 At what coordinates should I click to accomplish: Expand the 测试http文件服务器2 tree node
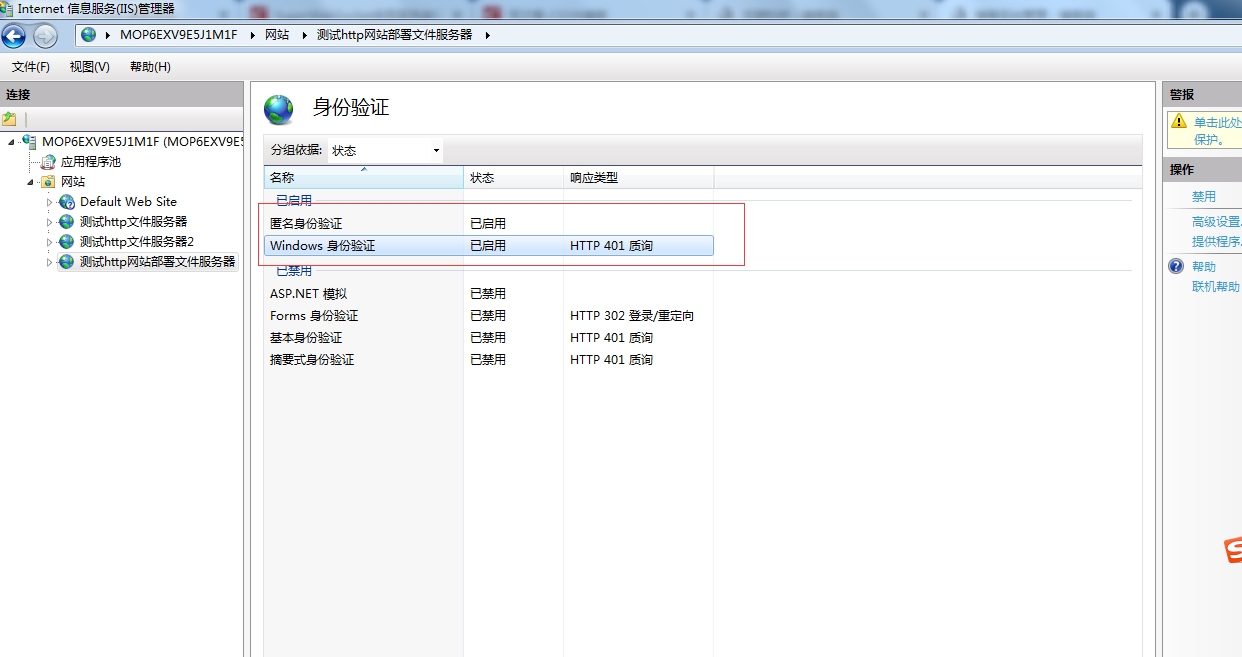[x=49, y=242]
